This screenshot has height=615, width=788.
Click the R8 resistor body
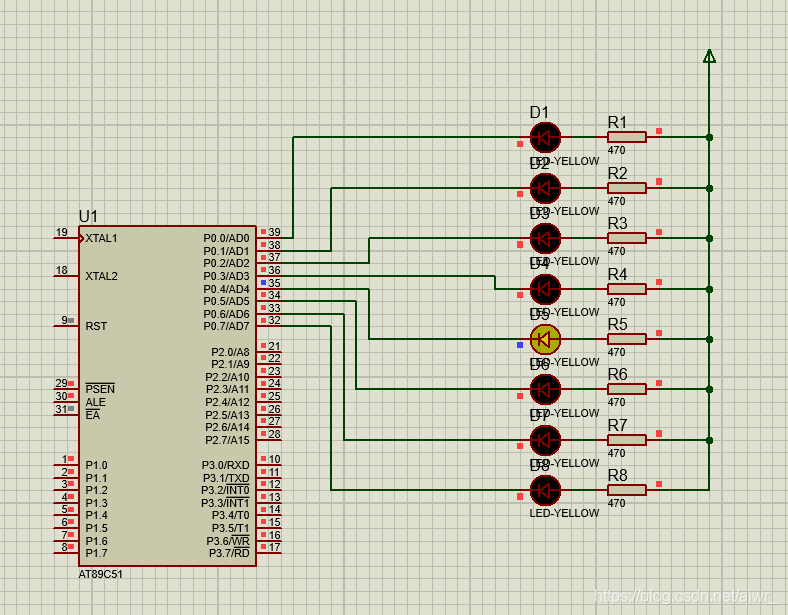(x=627, y=490)
